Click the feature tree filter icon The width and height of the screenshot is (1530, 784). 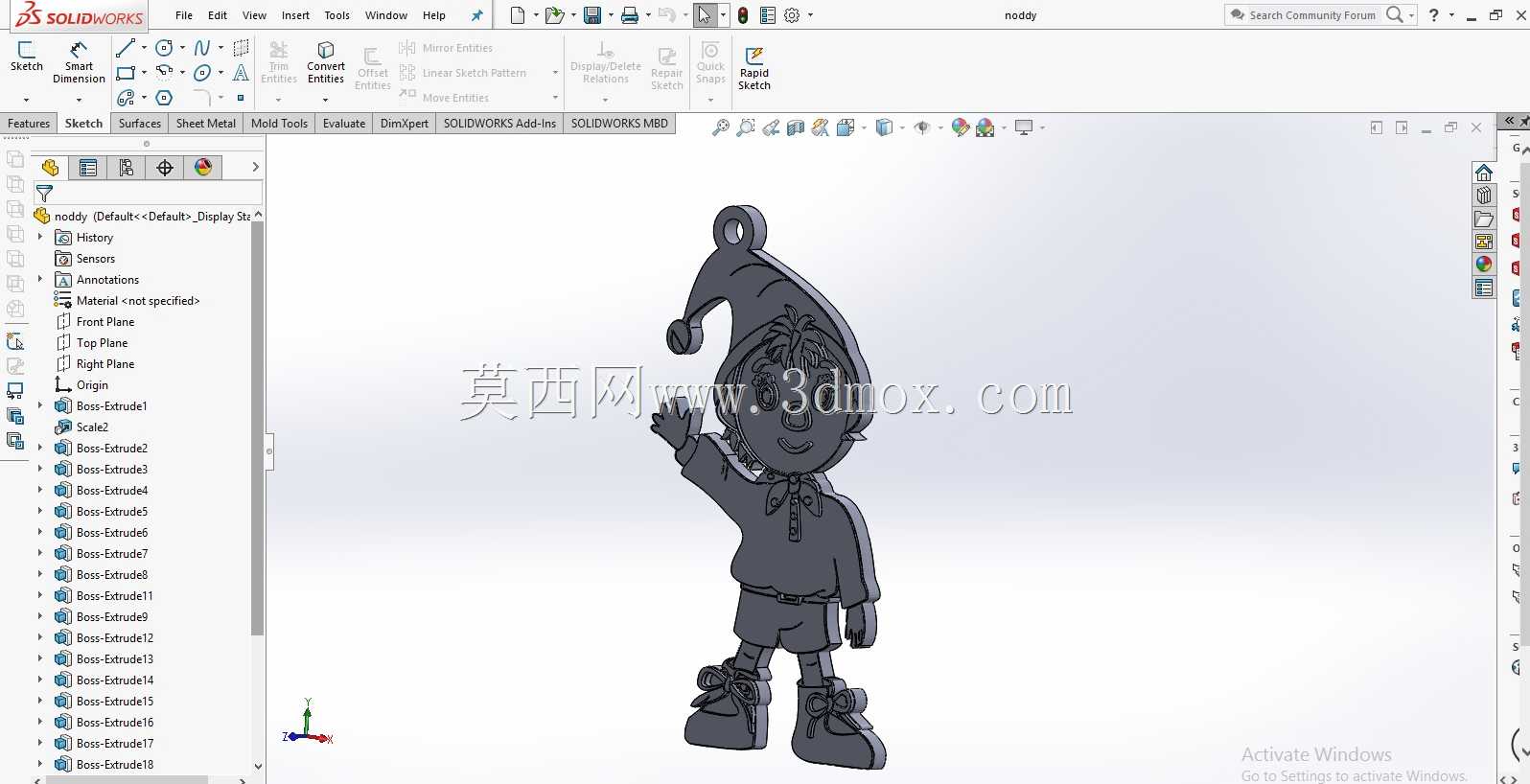(44, 193)
